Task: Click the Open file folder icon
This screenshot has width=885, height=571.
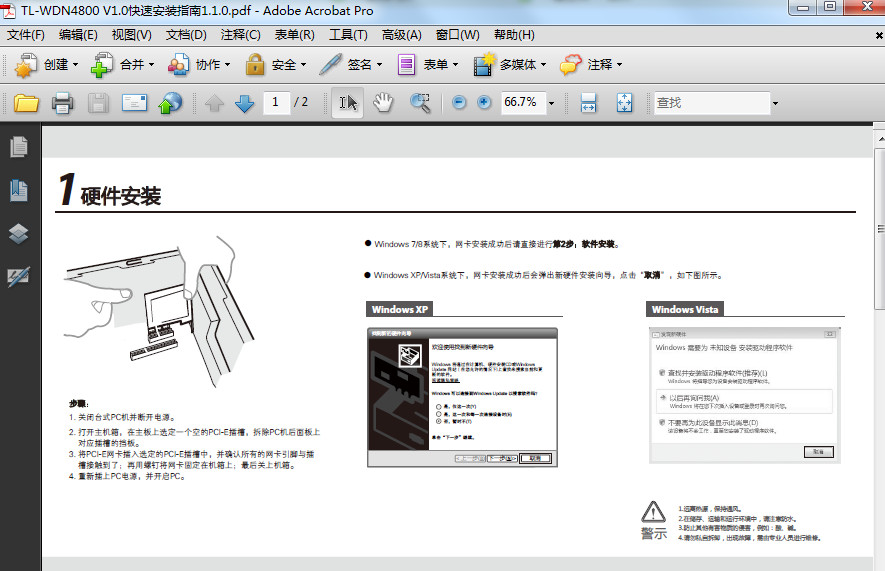Action: pos(26,103)
